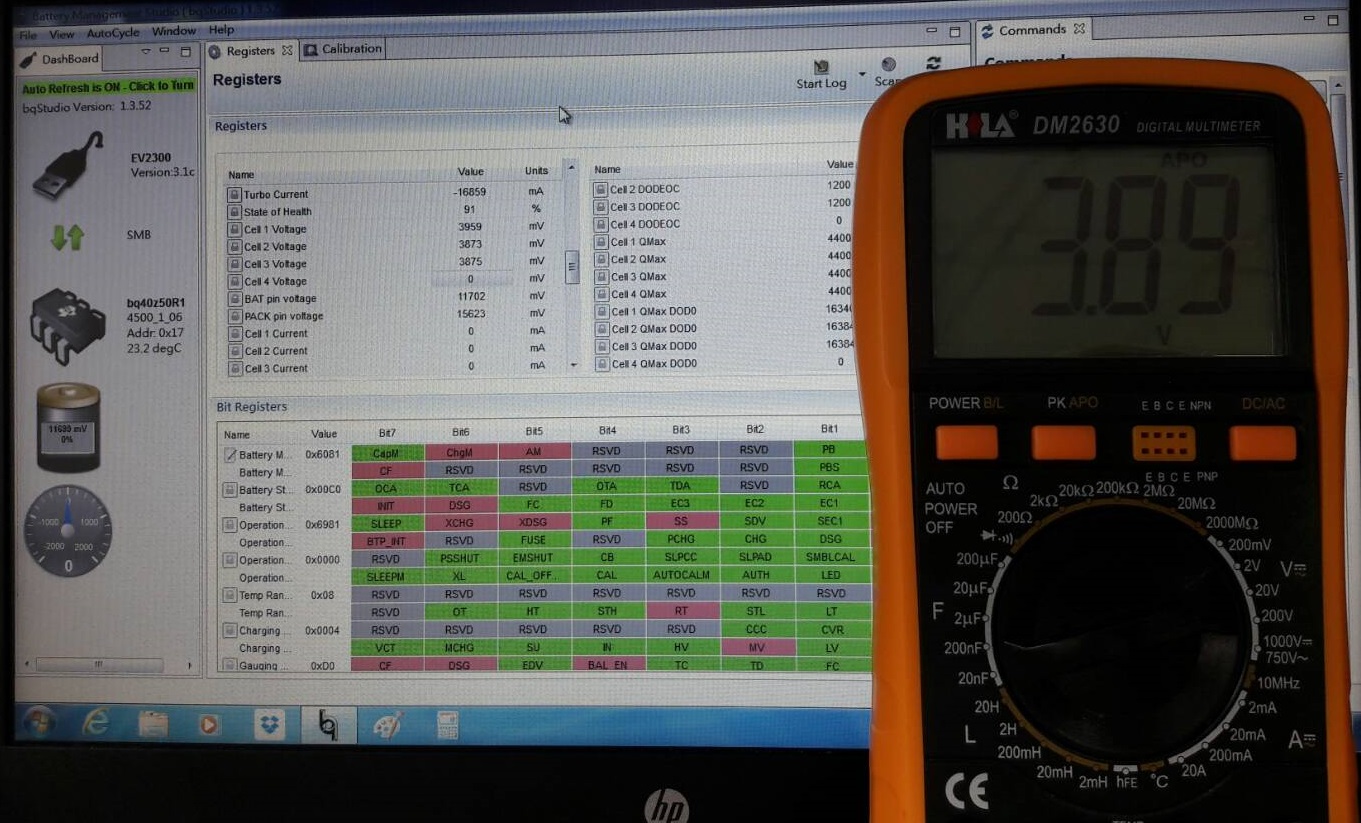The width and height of the screenshot is (1361, 823).
Task: Click the lock icon beside Cell 3 QMax
Action: click(601, 276)
